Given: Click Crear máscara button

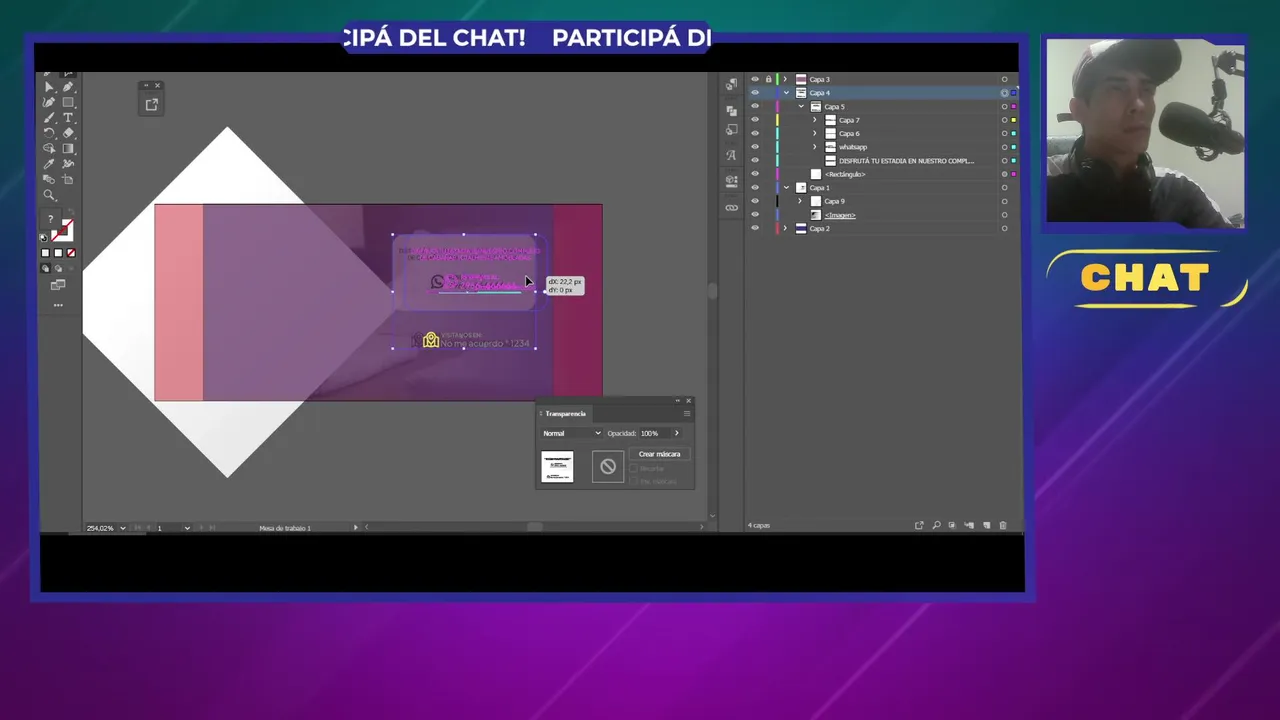Looking at the screenshot, I should [x=660, y=454].
